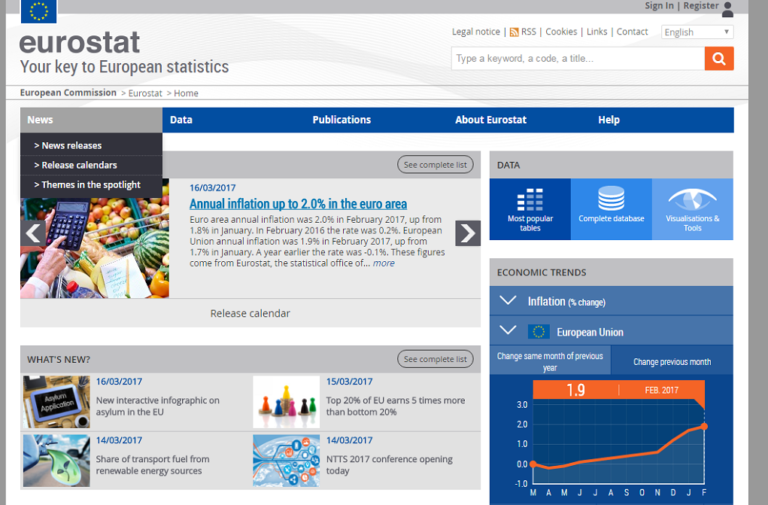This screenshot has width=768, height=505.
Task: Select Themes in the spotlight submenu item
Action: [91, 185]
